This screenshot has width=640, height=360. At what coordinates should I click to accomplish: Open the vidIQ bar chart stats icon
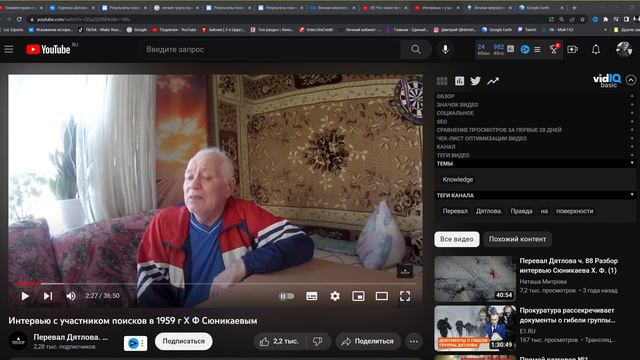coord(460,81)
